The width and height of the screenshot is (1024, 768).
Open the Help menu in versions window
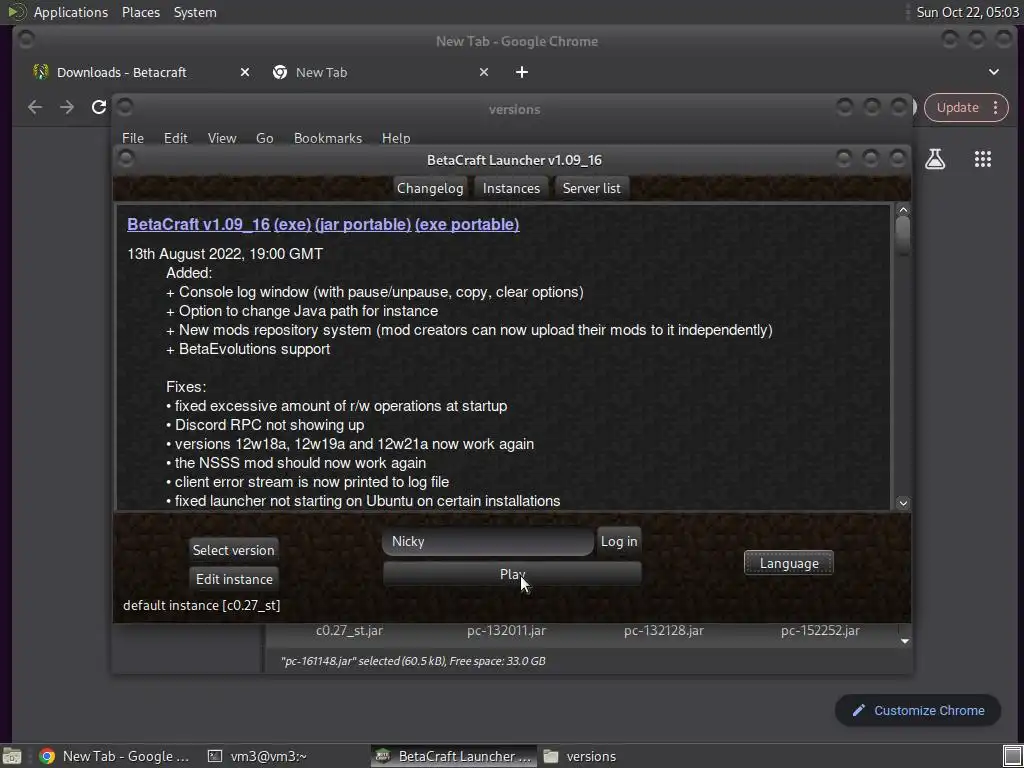[x=396, y=138]
